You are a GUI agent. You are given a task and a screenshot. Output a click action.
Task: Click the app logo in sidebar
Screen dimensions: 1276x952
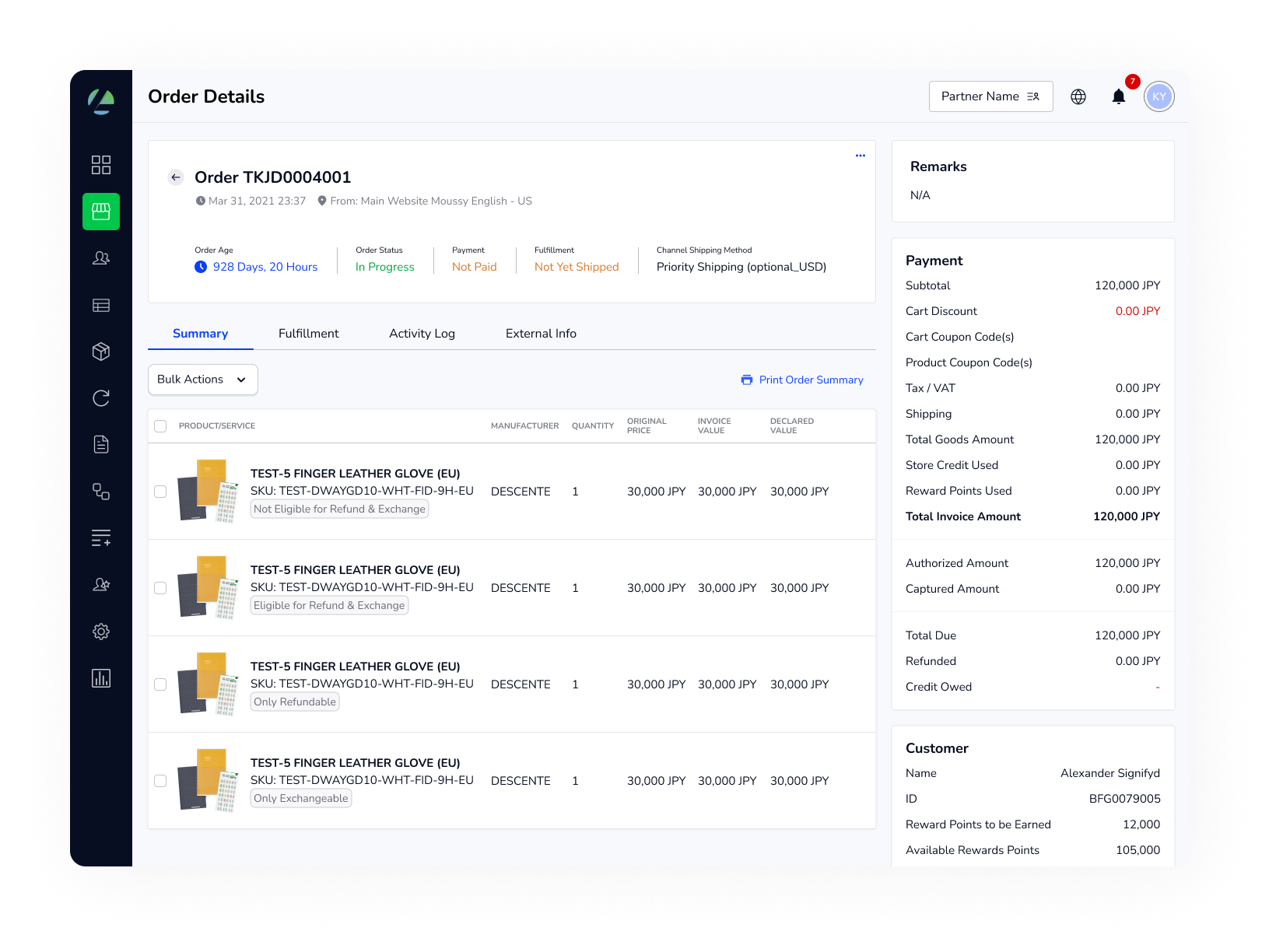click(101, 101)
